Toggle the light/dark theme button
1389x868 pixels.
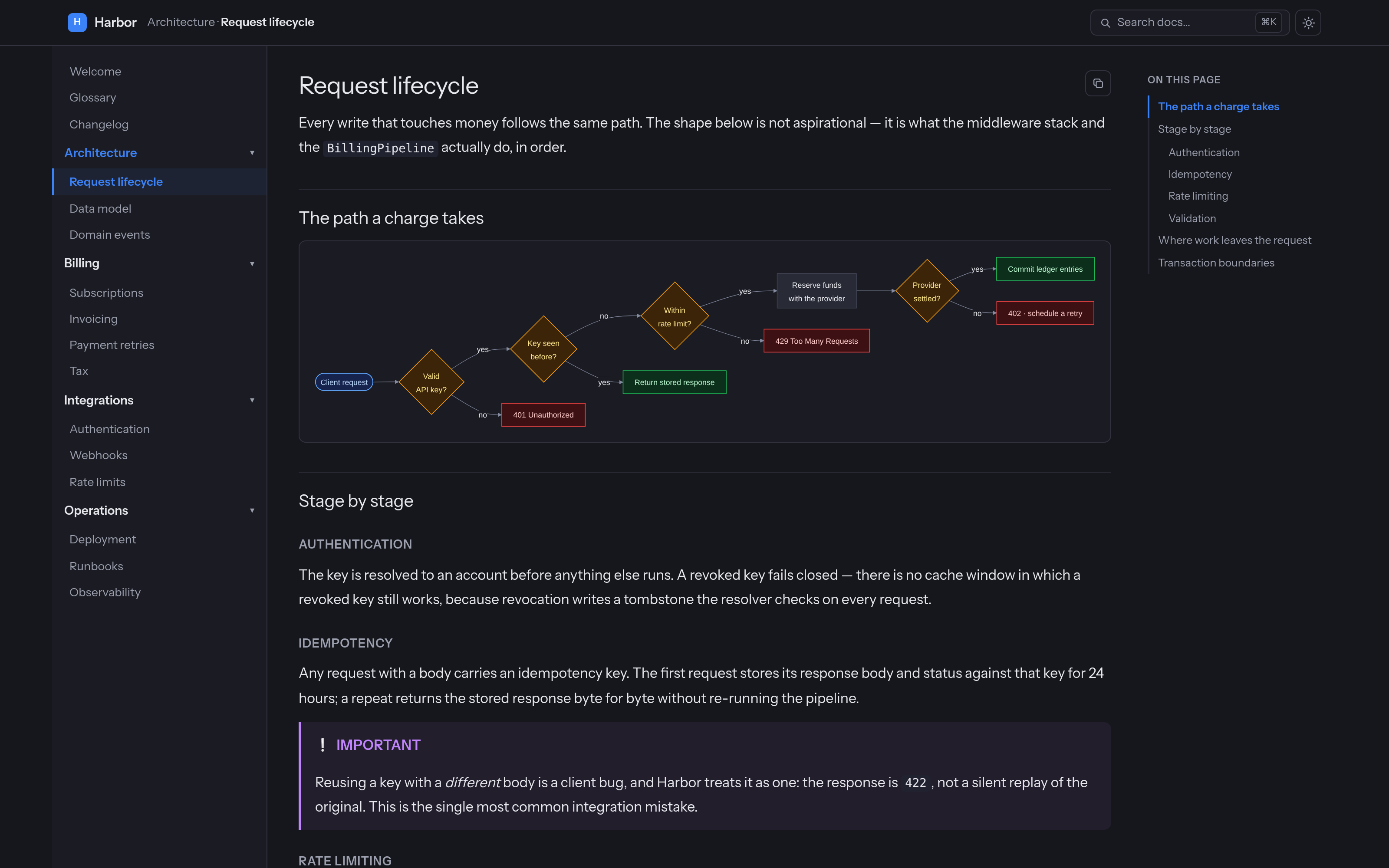pos(1308,23)
